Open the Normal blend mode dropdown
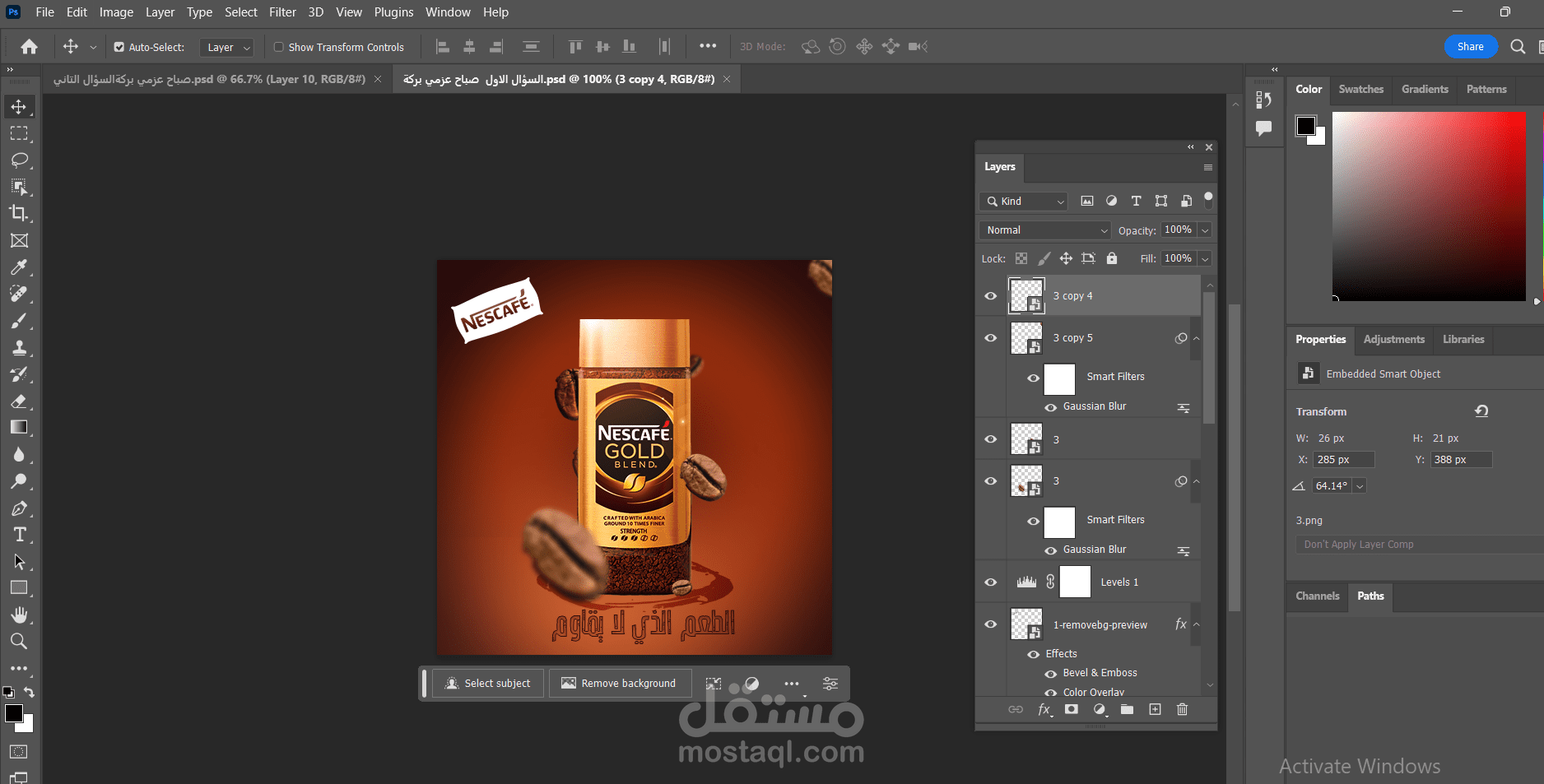The height and width of the screenshot is (784, 1544). (x=1045, y=230)
